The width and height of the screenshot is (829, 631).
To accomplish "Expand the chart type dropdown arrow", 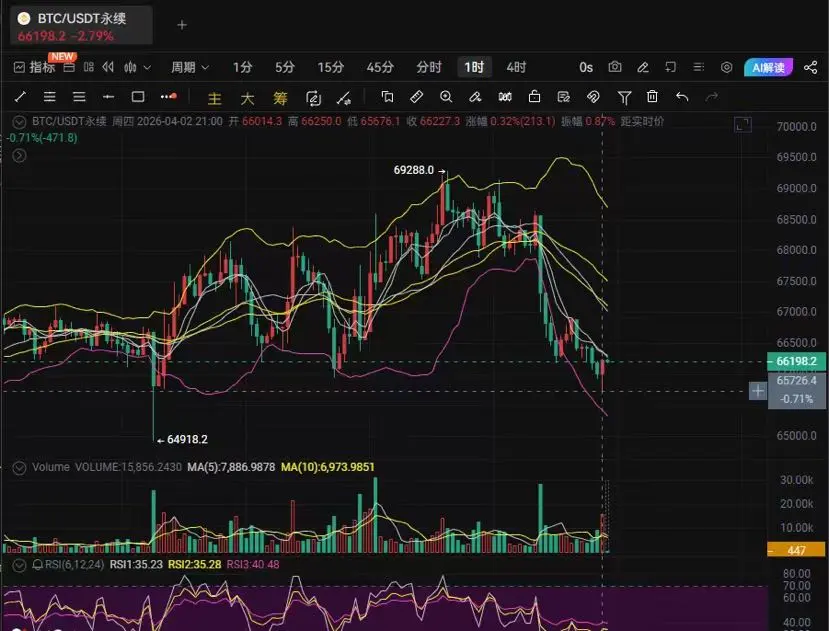I will (x=148, y=68).
